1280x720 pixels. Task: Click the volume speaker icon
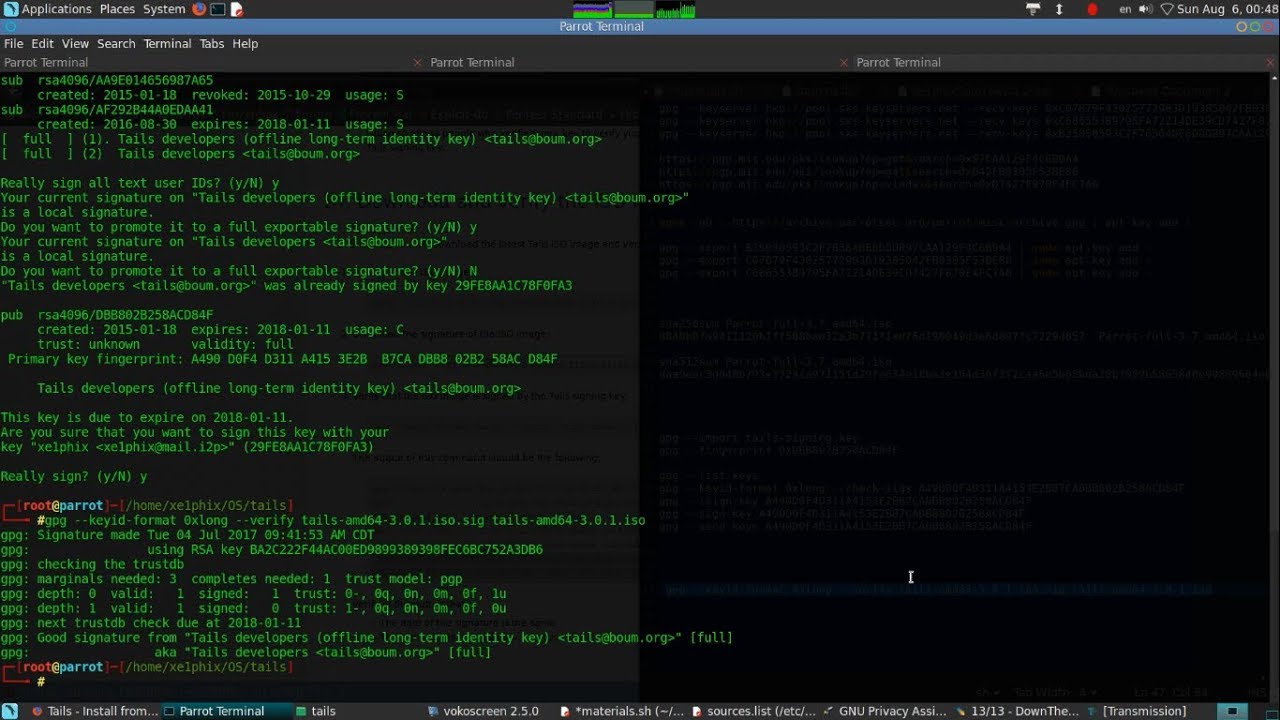point(1146,9)
